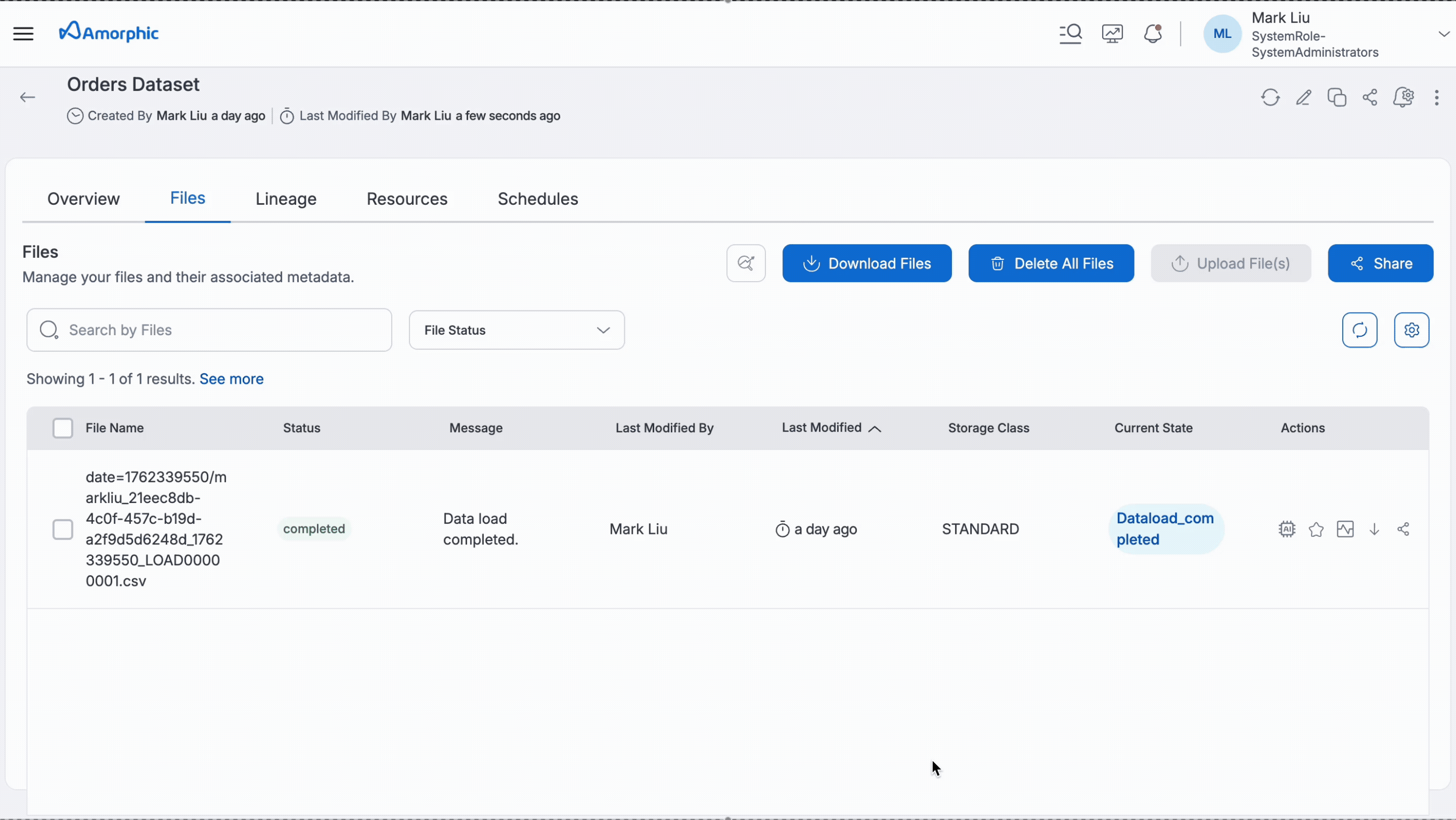Open the Schedules tab
The width and height of the screenshot is (1456, 820).
pos(537,199)
